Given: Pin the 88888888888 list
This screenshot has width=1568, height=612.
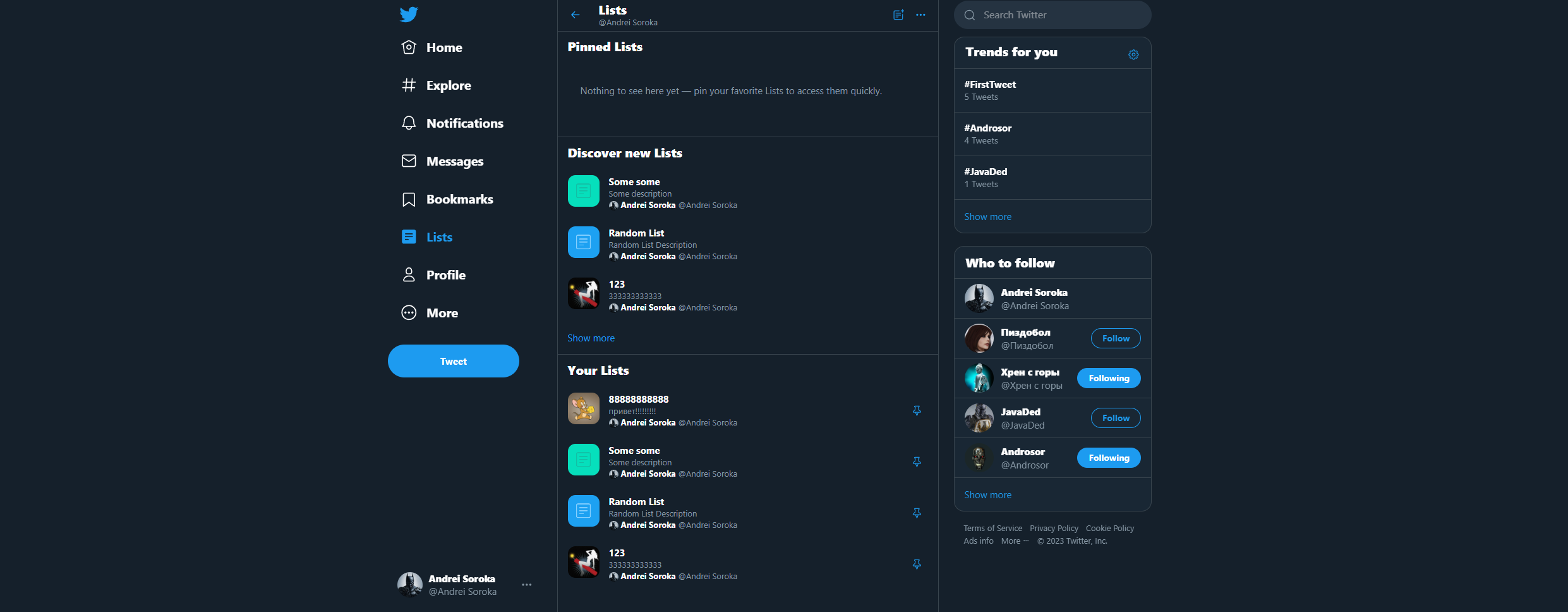Looking at the screenshot, I should tap(917, 411).
